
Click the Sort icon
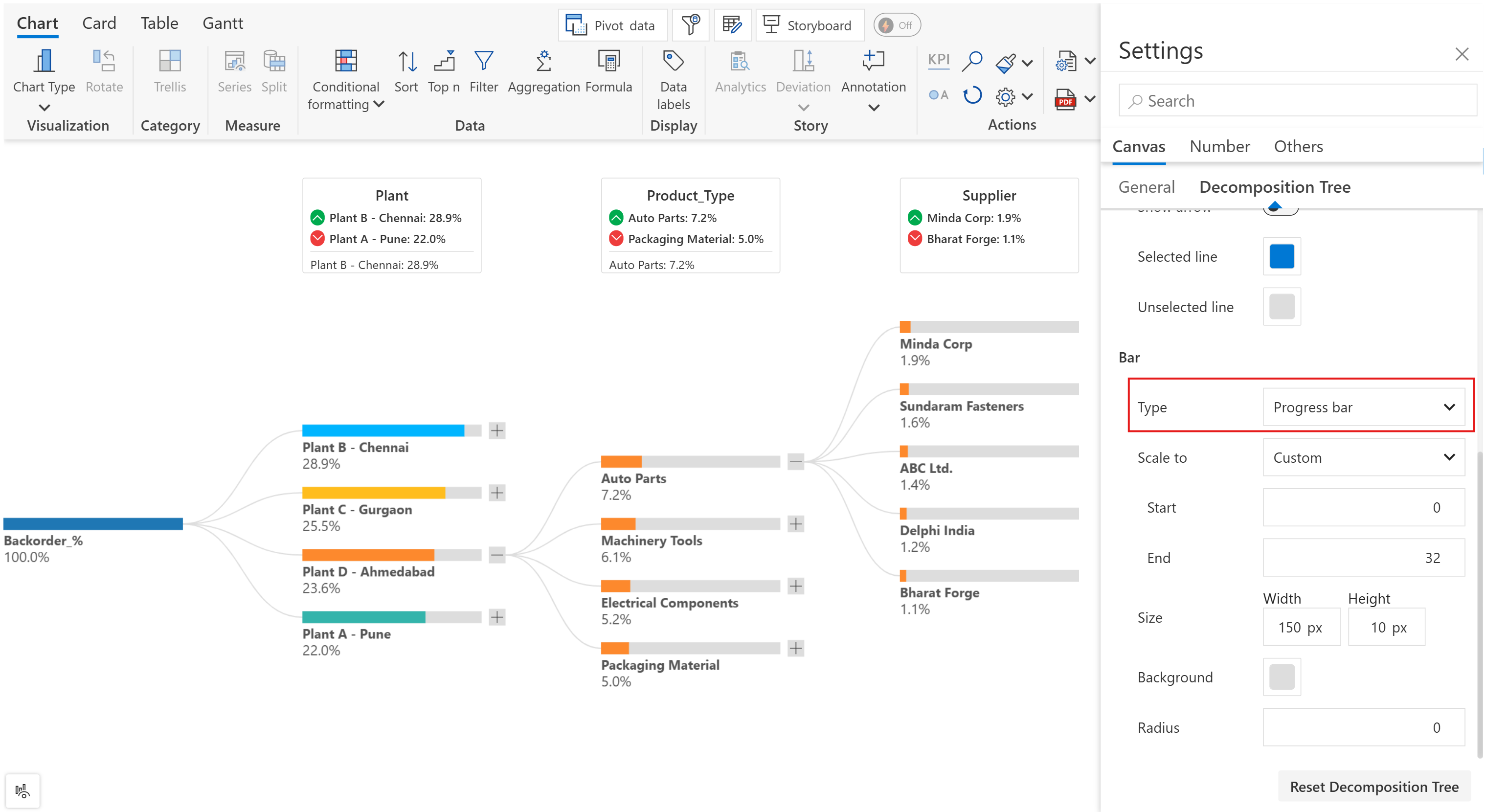(406, 62)
